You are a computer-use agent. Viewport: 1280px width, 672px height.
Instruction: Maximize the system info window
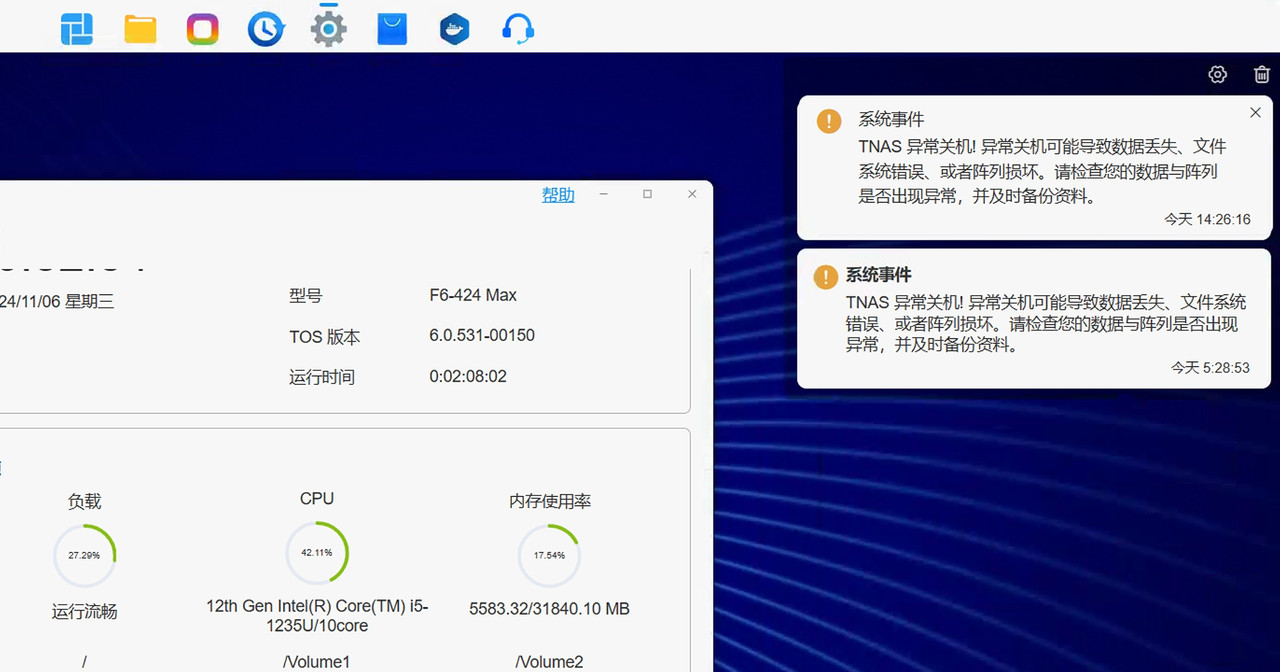click(647, 194)
